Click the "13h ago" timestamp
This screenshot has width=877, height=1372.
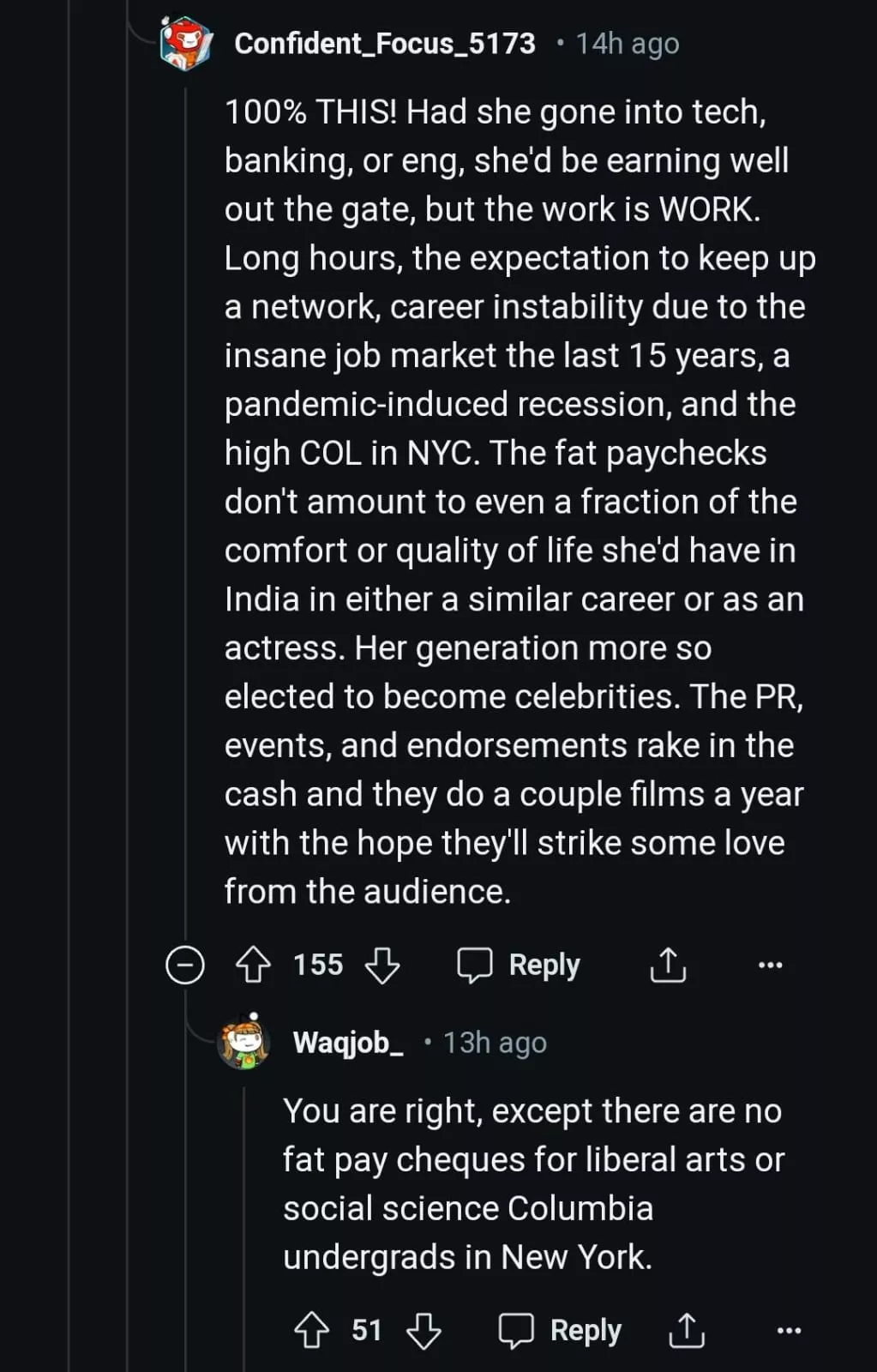(495, 1043)
